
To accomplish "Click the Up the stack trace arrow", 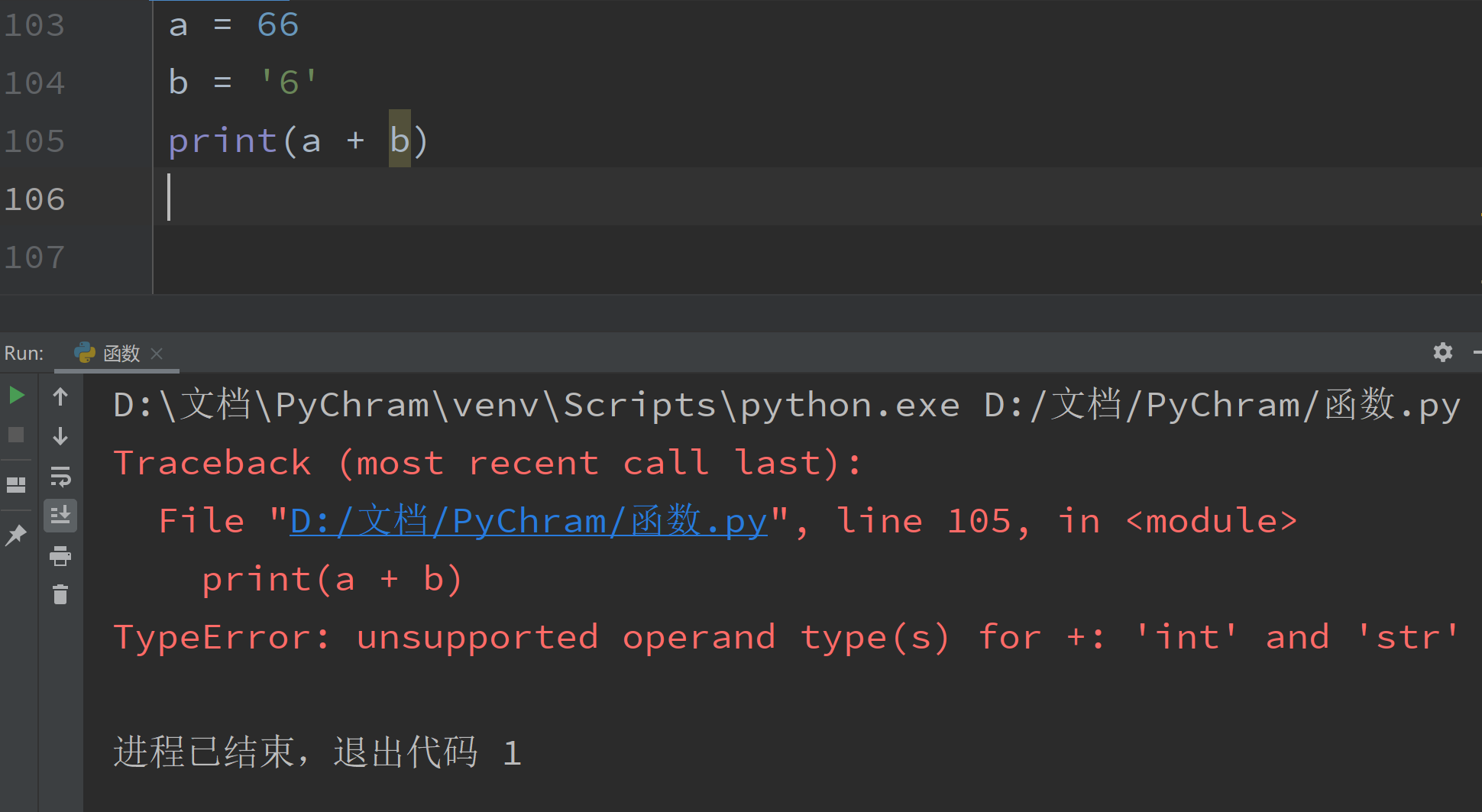I will 60,396.
